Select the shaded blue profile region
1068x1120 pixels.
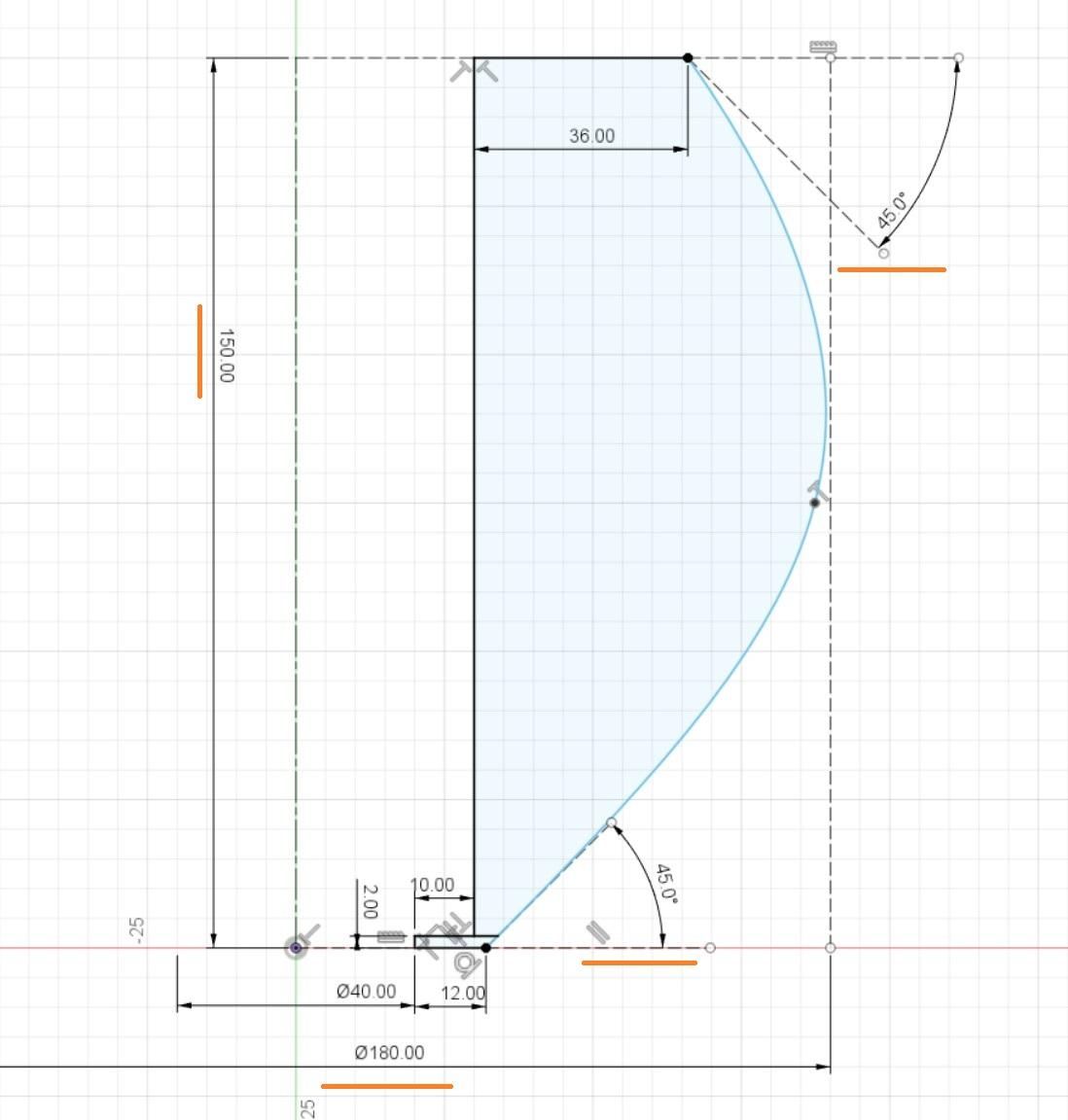632,486
